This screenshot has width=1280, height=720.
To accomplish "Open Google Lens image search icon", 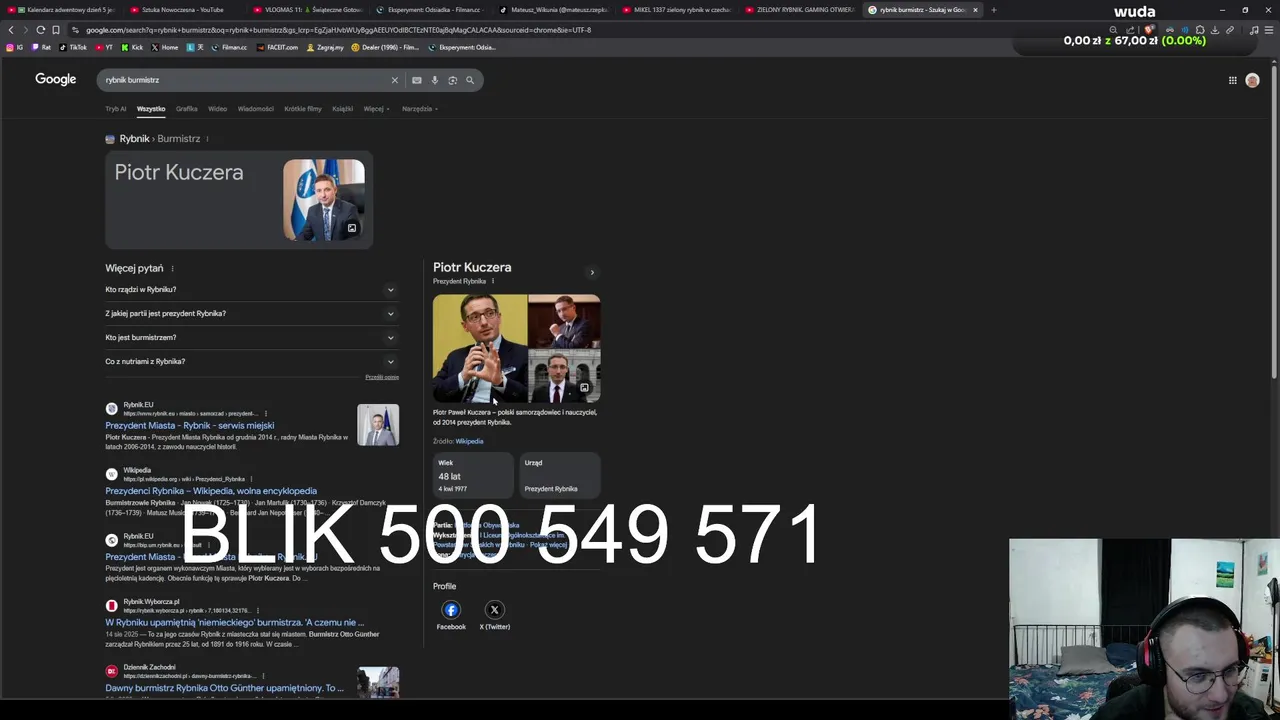I will click(452, 80).
